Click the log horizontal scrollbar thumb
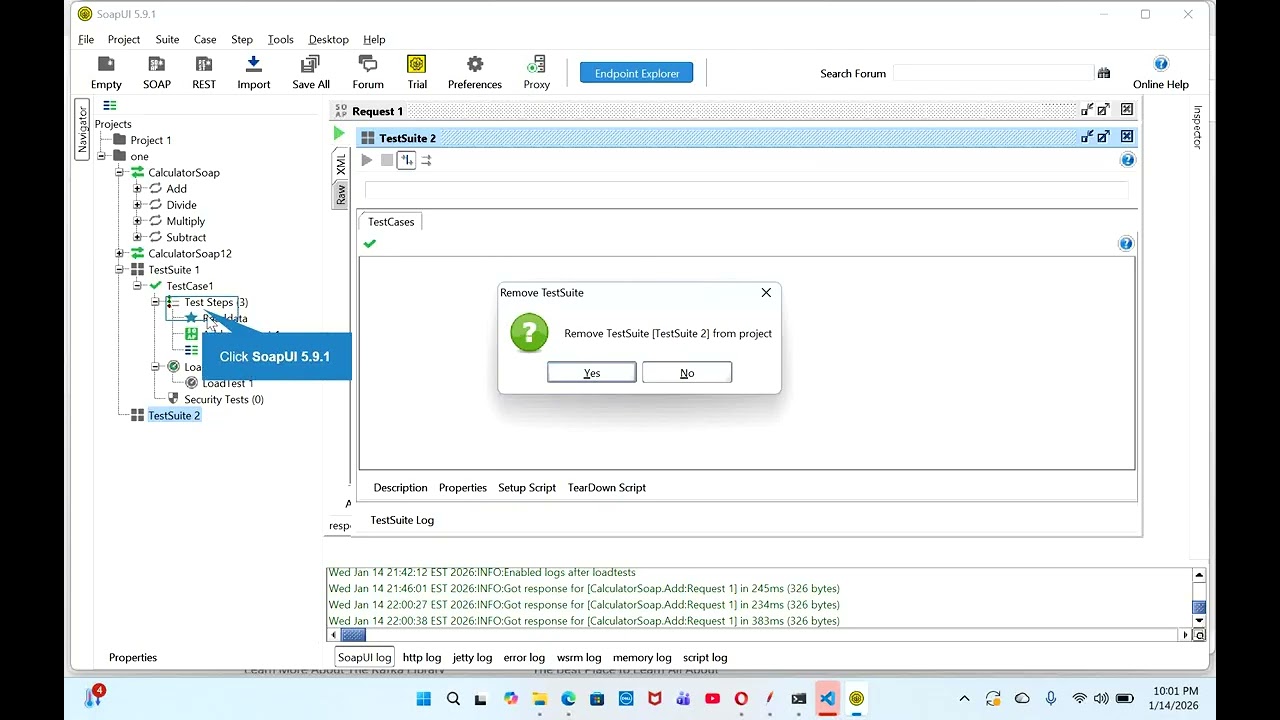The height and width of the screenshot is (720, 1280). (x=354, y=635)
